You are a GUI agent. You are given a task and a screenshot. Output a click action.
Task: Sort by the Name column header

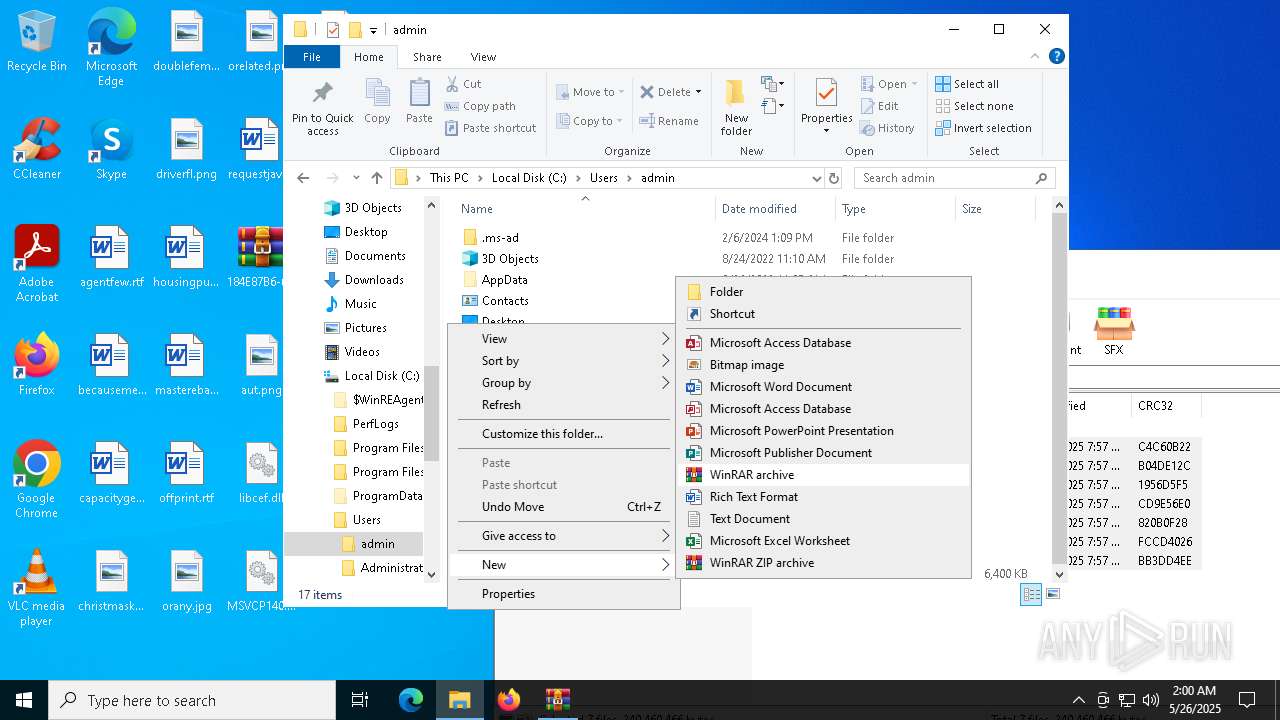pos(585,209)
